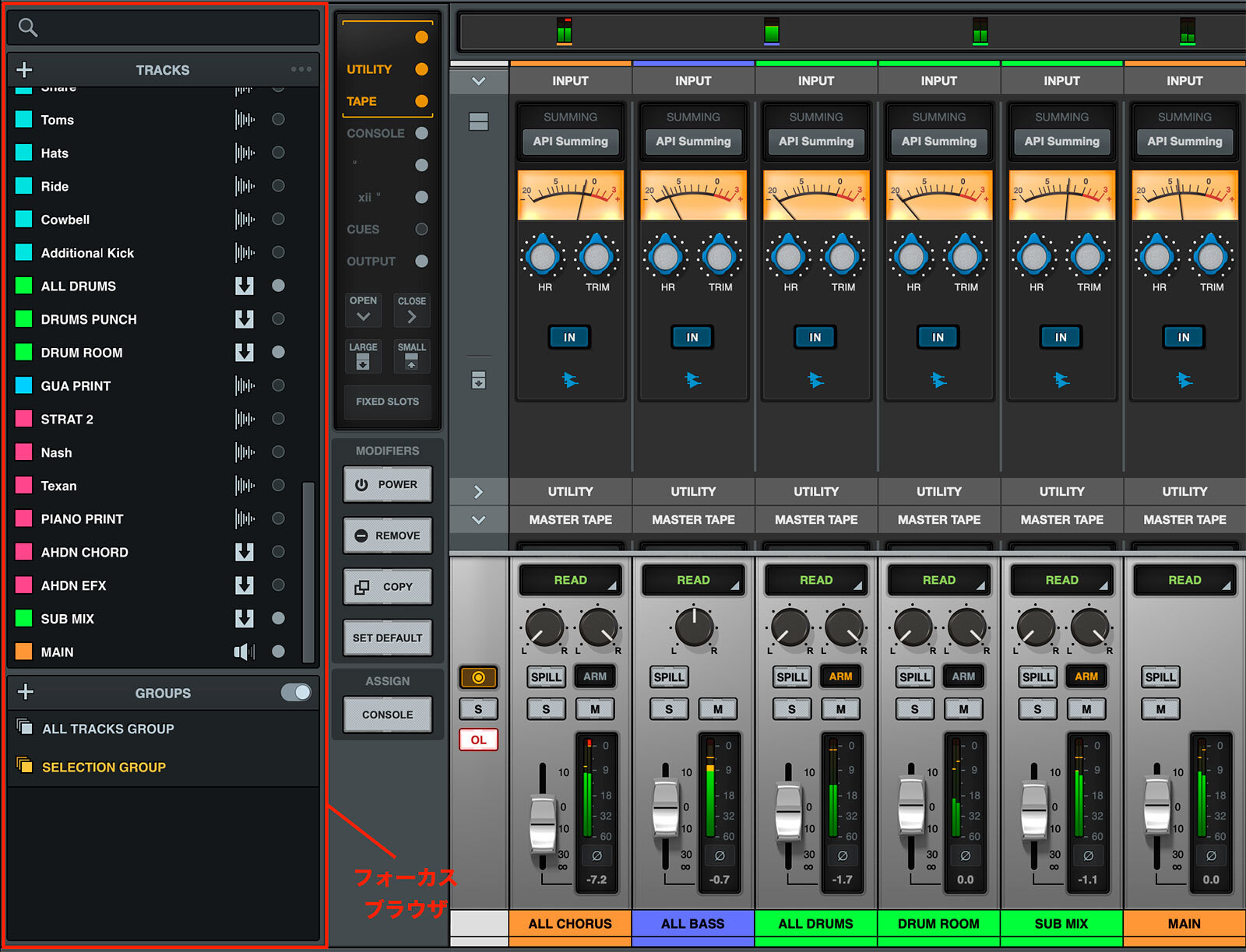The image size is (1246, 952).
Task: Toggle the GROUPS switch
Action: (296, 692)
